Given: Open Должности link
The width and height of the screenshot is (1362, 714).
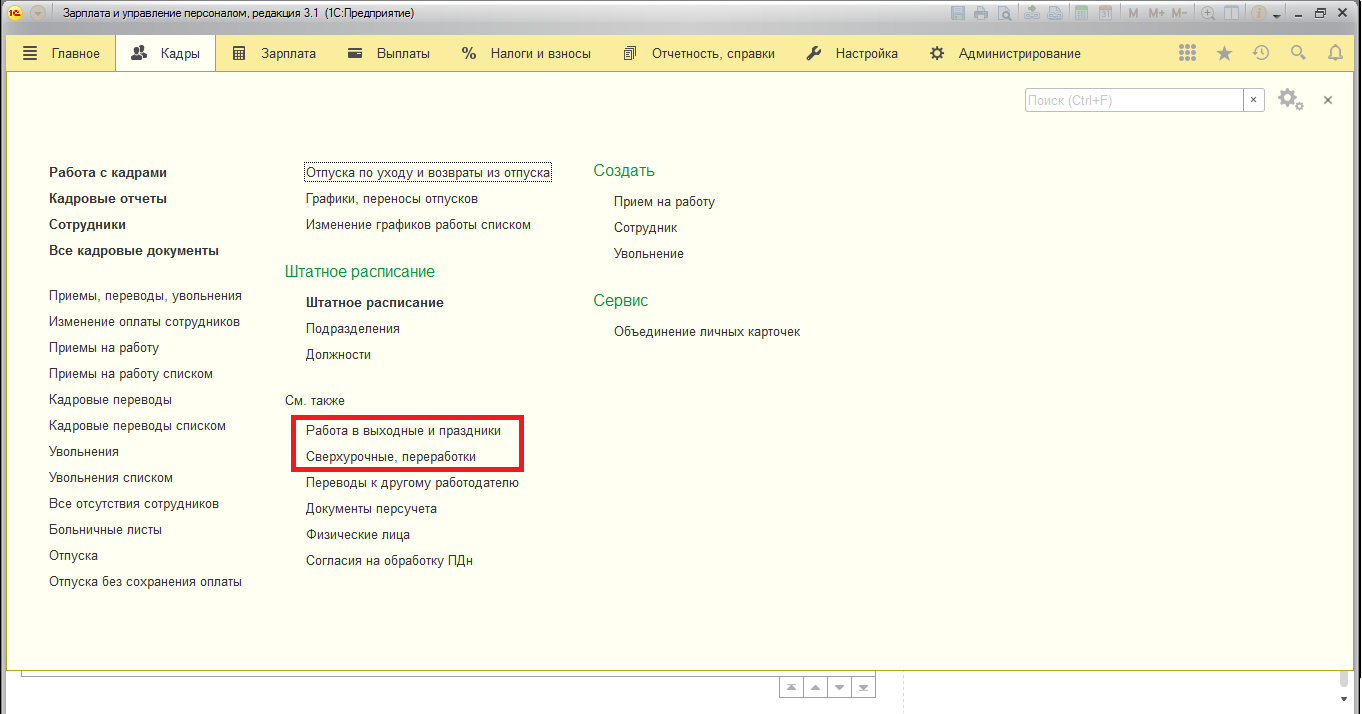Looking at the screenshot, I should click(x=338, y=354).
